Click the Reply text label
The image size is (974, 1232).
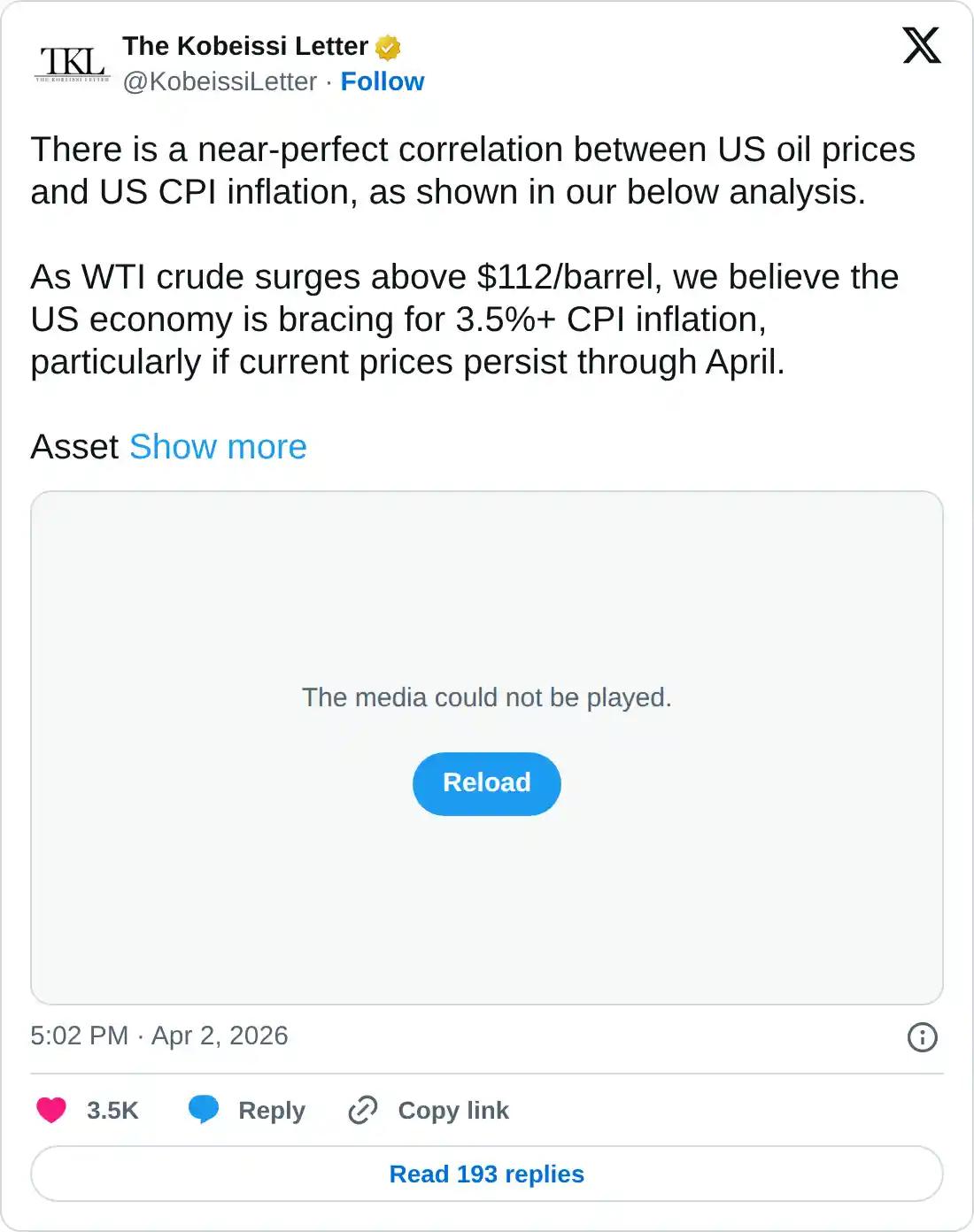271,1110
